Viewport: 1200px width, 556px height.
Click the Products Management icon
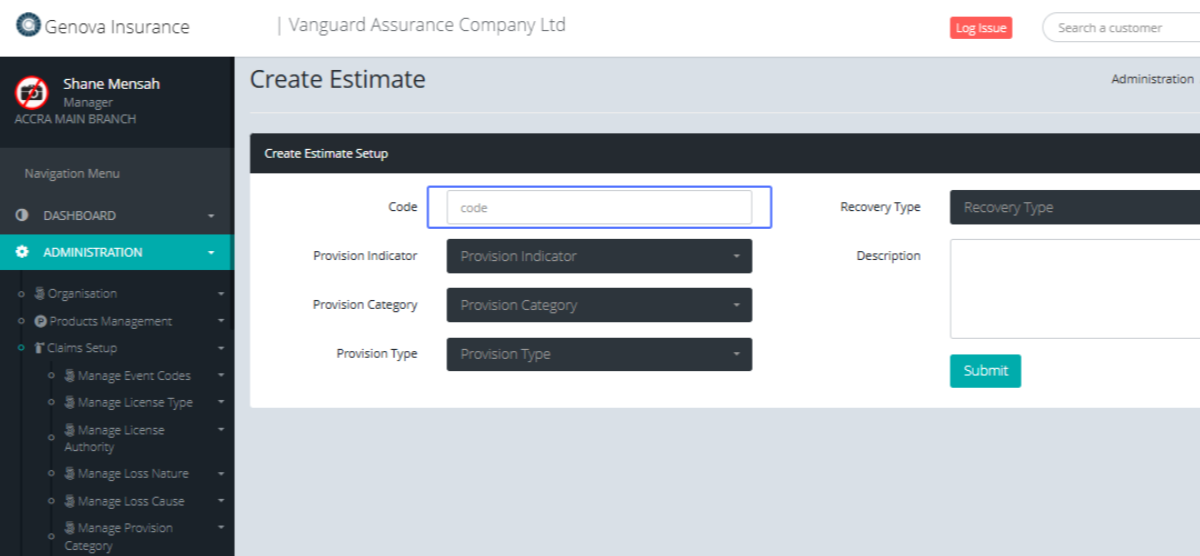pos(41,322)
